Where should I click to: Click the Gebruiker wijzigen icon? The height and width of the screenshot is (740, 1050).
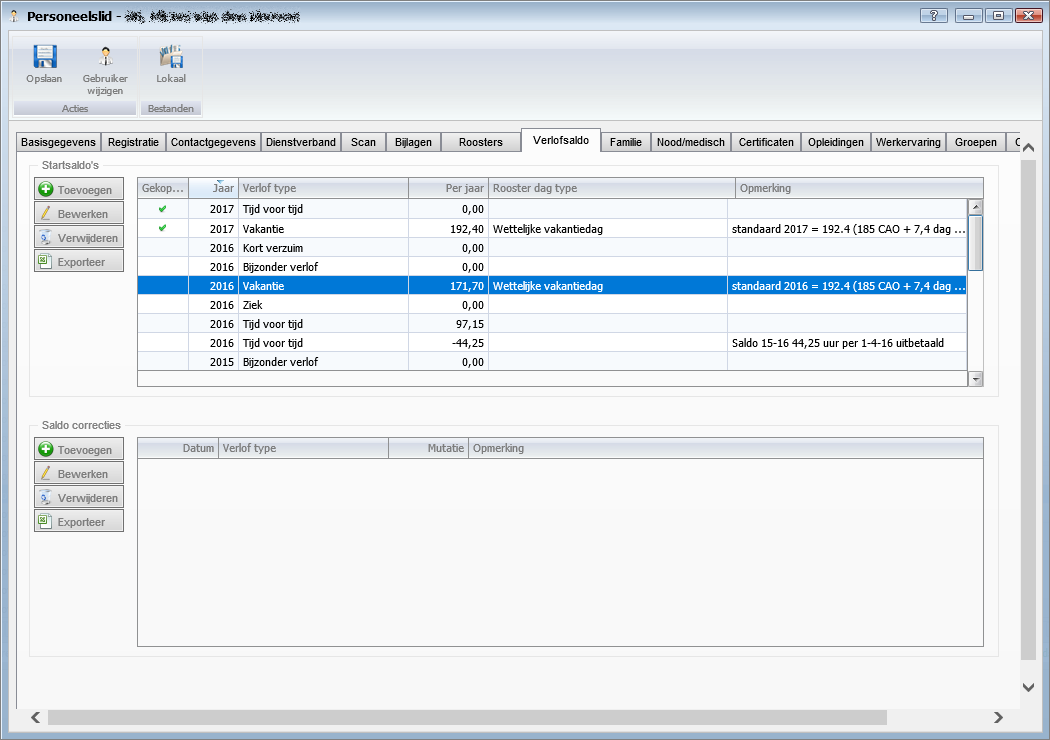pos(105,58)
